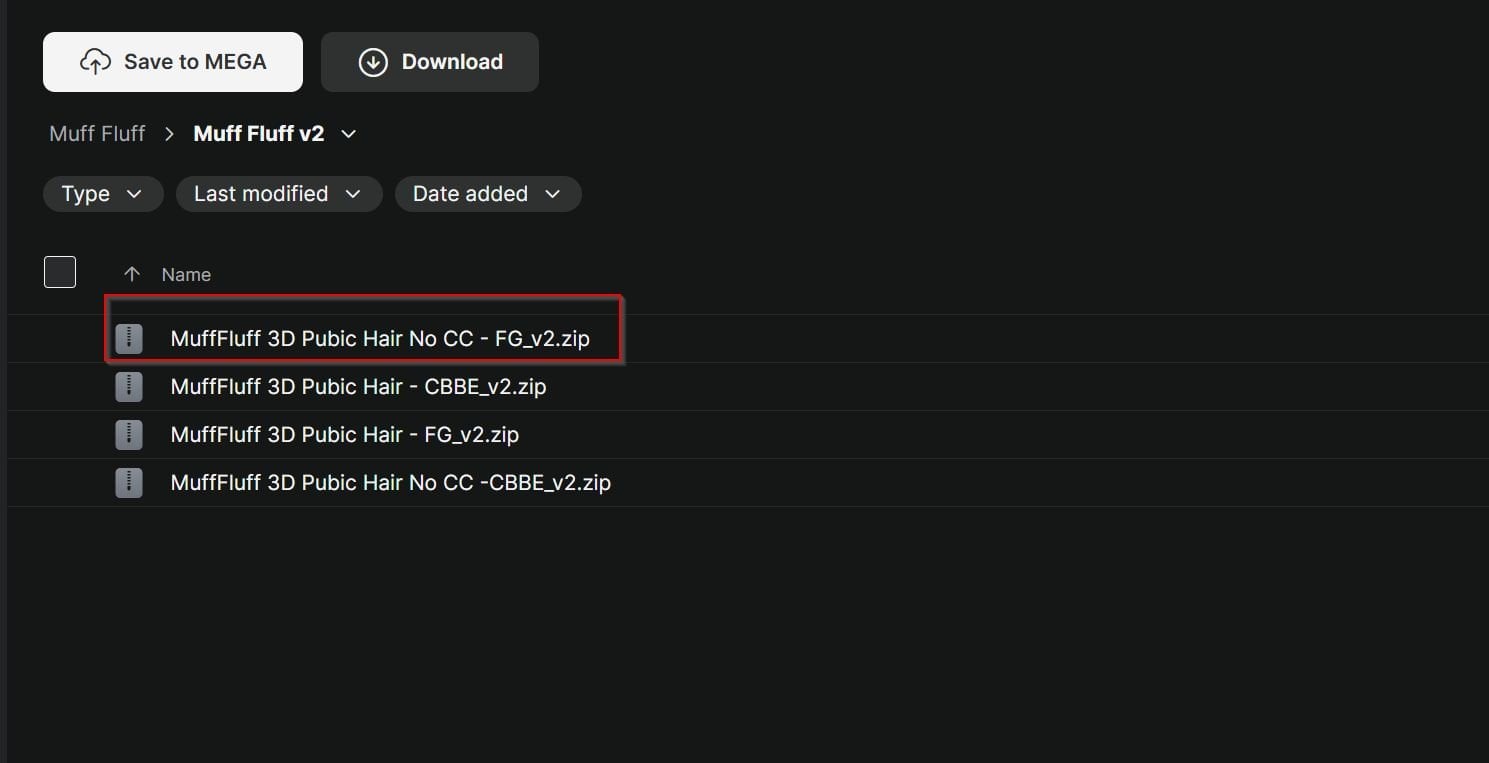Select the zip icon for Hair - CBBE_v2.zip
This screenshot has height=763, width=1489.
(129, 387)
